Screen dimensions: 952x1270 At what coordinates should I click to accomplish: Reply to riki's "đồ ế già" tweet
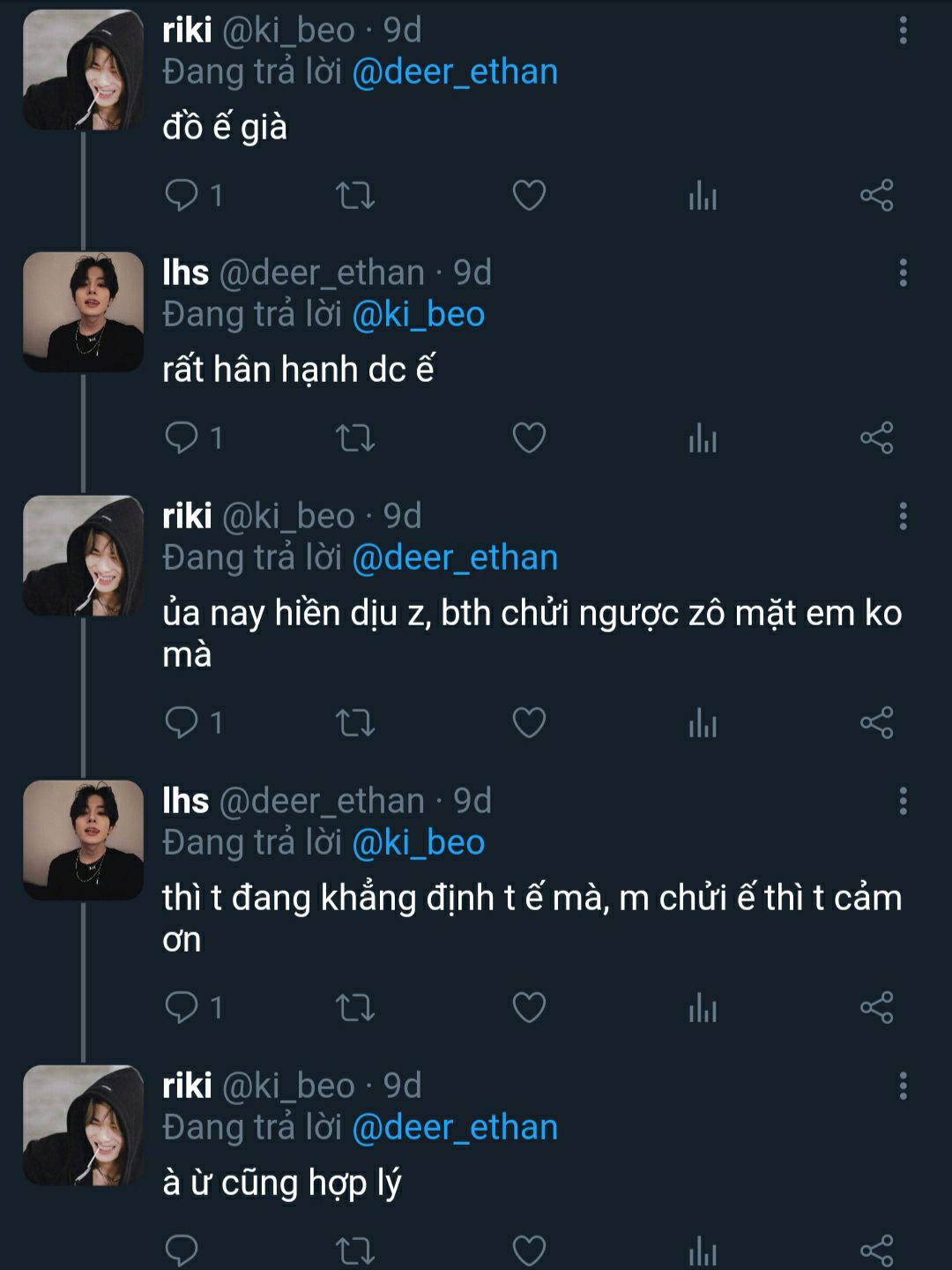(182, 195)
